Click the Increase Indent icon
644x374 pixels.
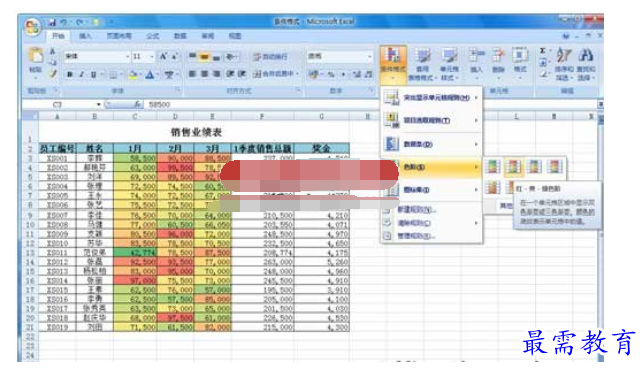coord(242,74)
